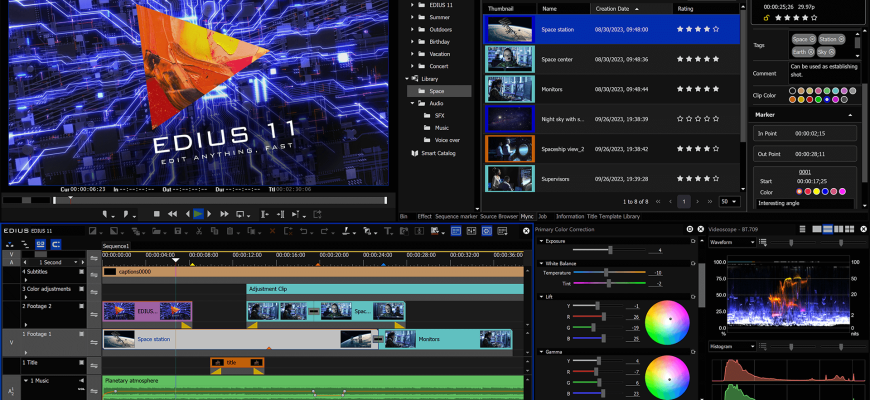Screen dimensions: 870x400
Task: Click the red X Delete icon
Action: (272, 230)
